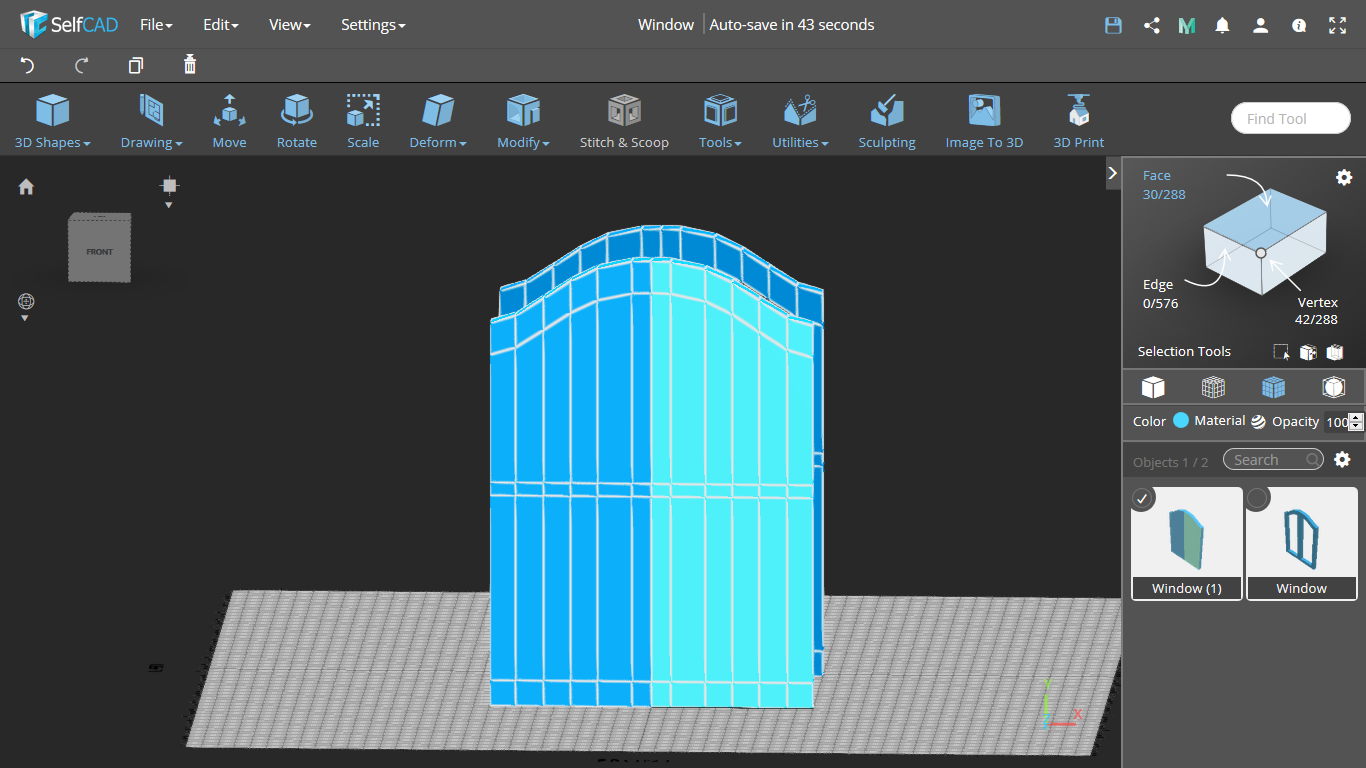Reset view with Home icon
1366x768 pixels.
[x=26, y=186]
